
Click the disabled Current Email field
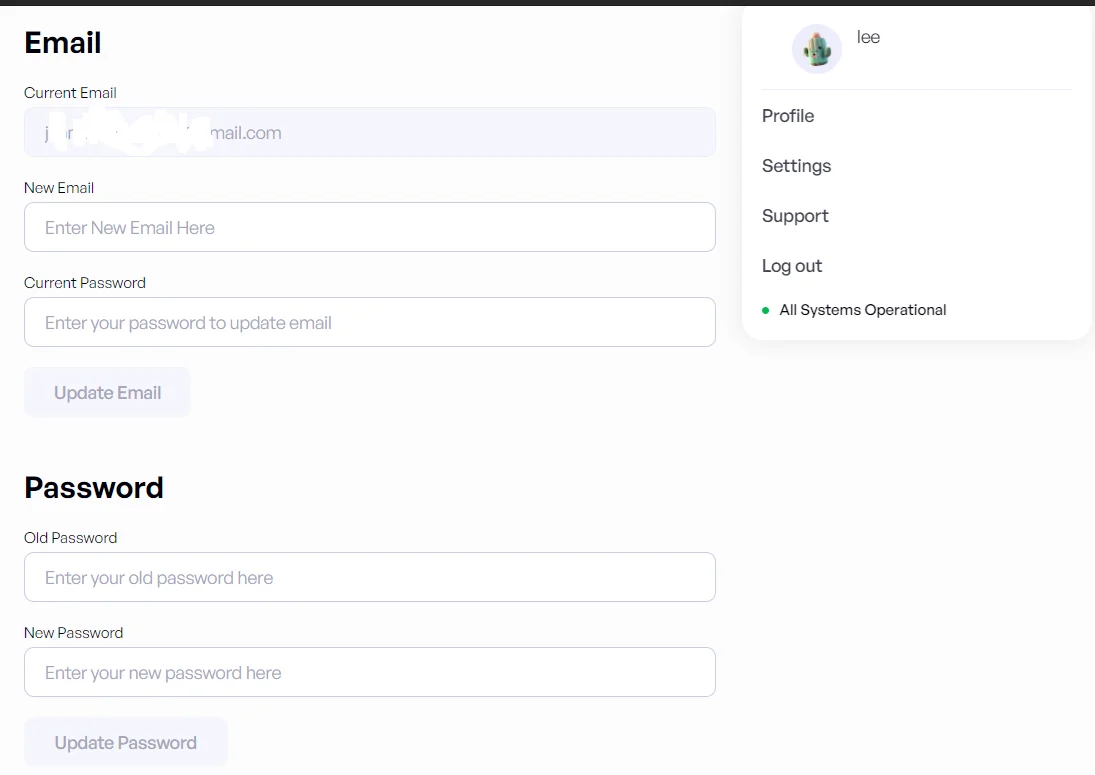(x=369, y=132)
